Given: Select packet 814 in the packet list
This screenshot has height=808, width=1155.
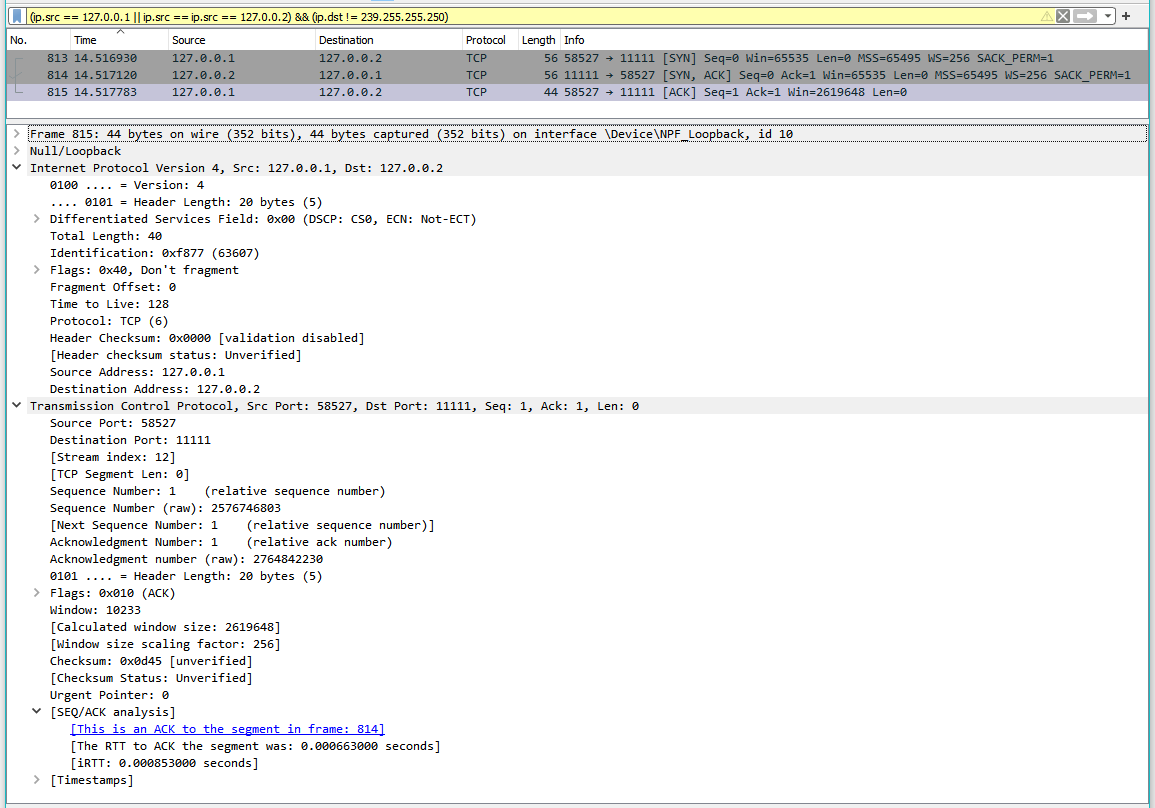Looking at the screenshot, I should 400,74.
